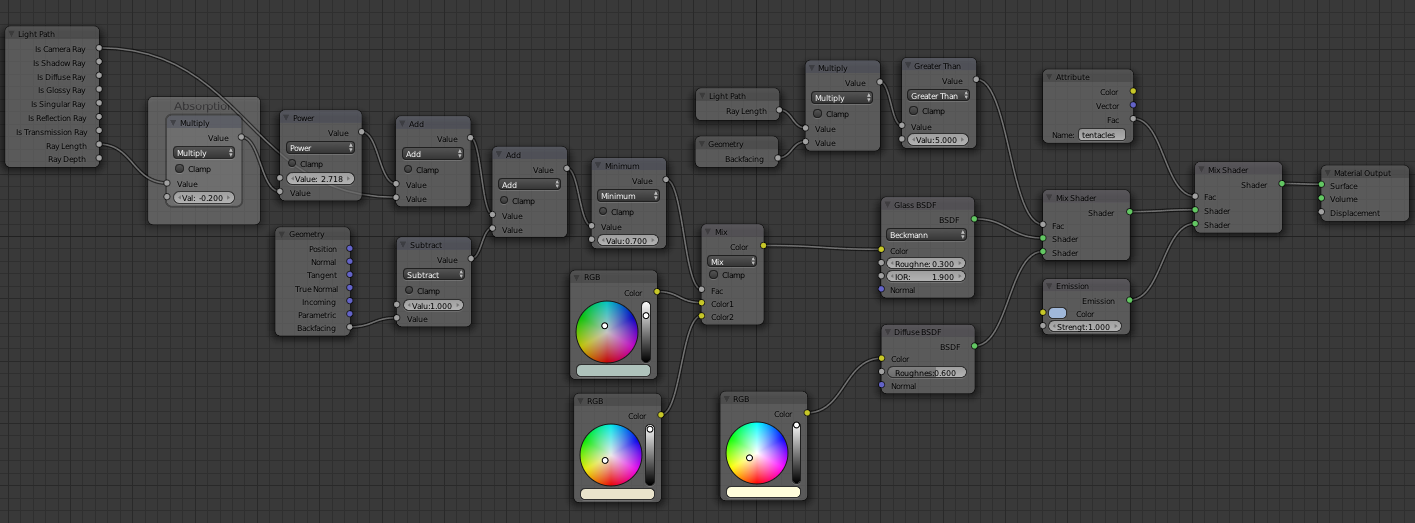Select the Absorption frame by its title

203,106
